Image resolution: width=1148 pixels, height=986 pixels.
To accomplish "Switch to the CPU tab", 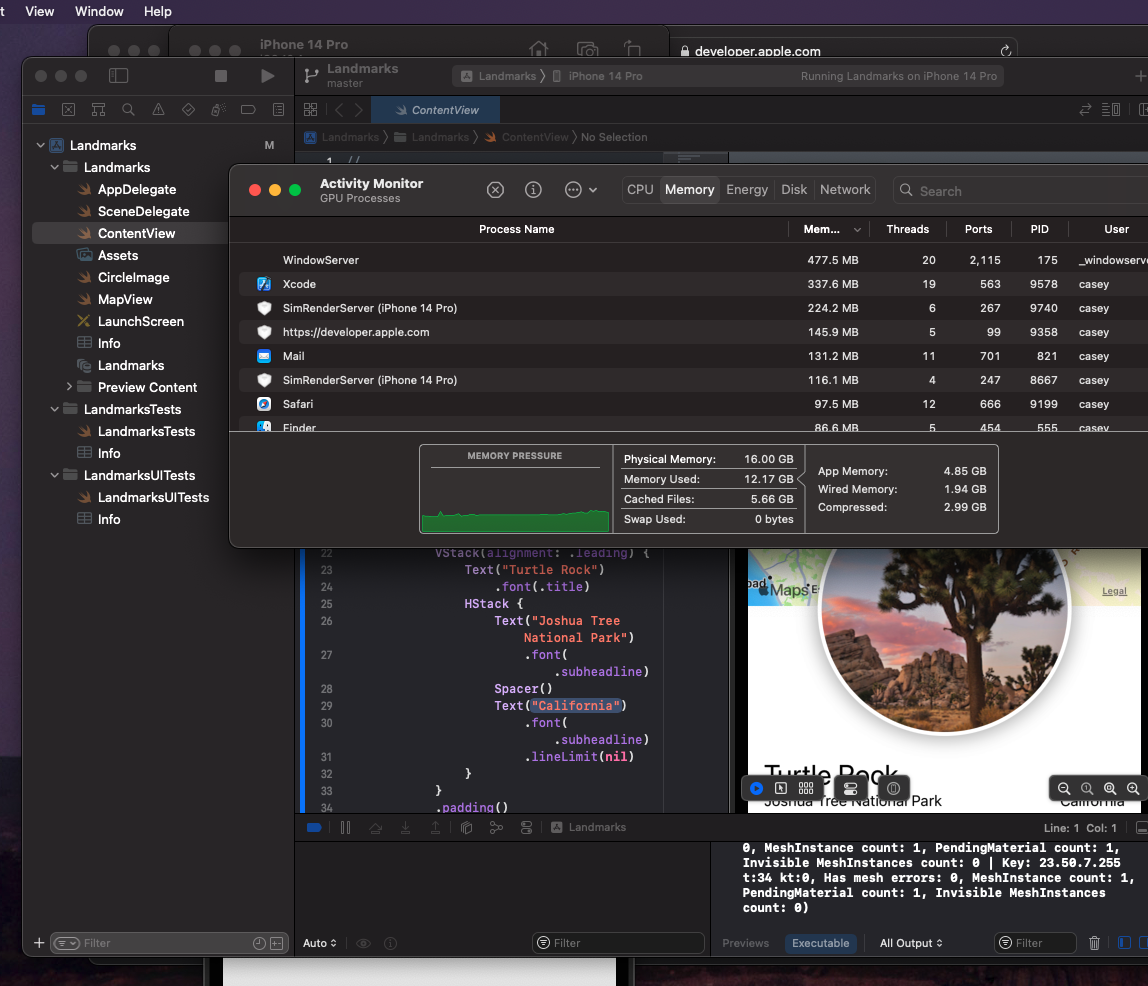I will point(640,190).
